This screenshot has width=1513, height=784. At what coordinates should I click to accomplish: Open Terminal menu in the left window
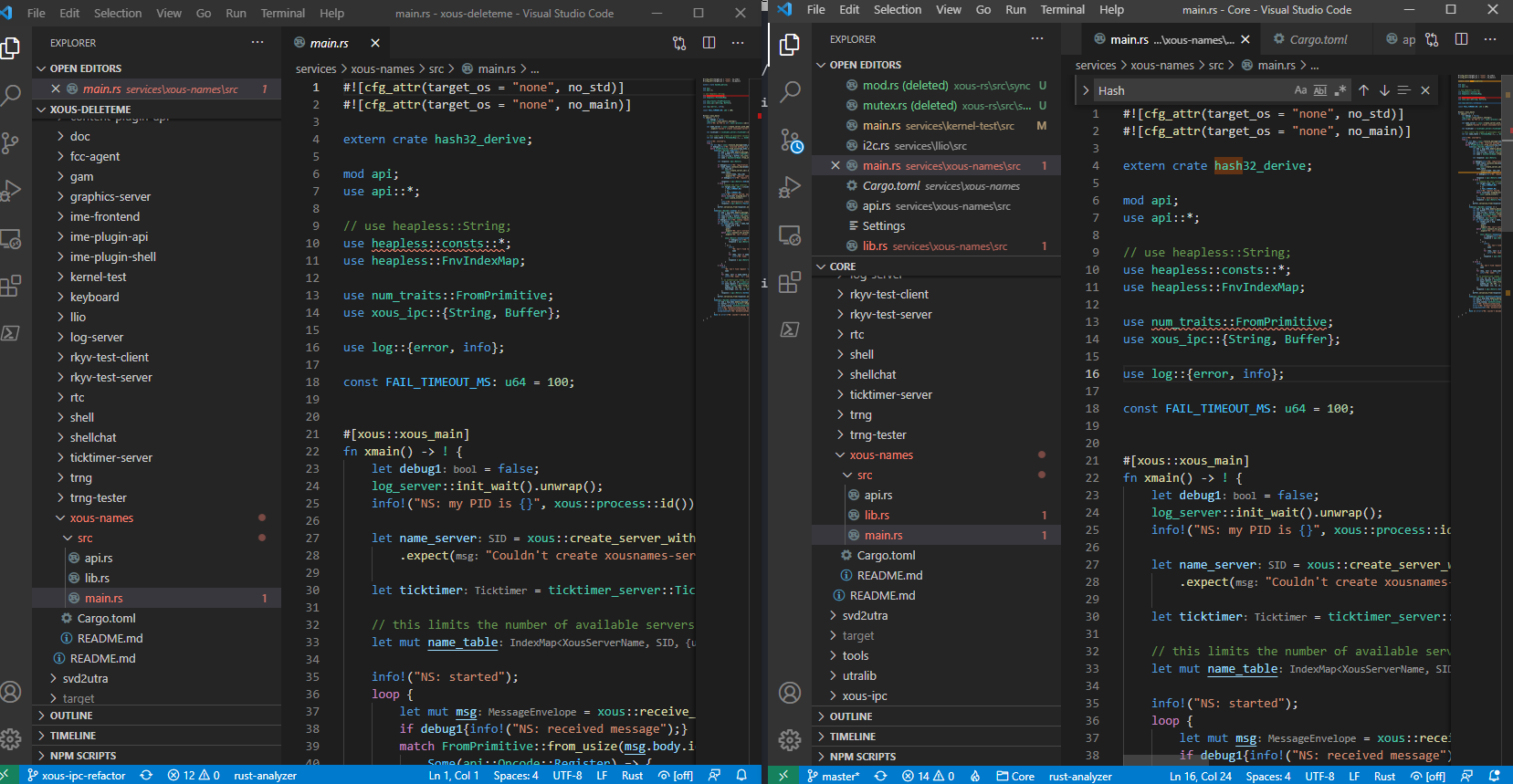(282, 14)
